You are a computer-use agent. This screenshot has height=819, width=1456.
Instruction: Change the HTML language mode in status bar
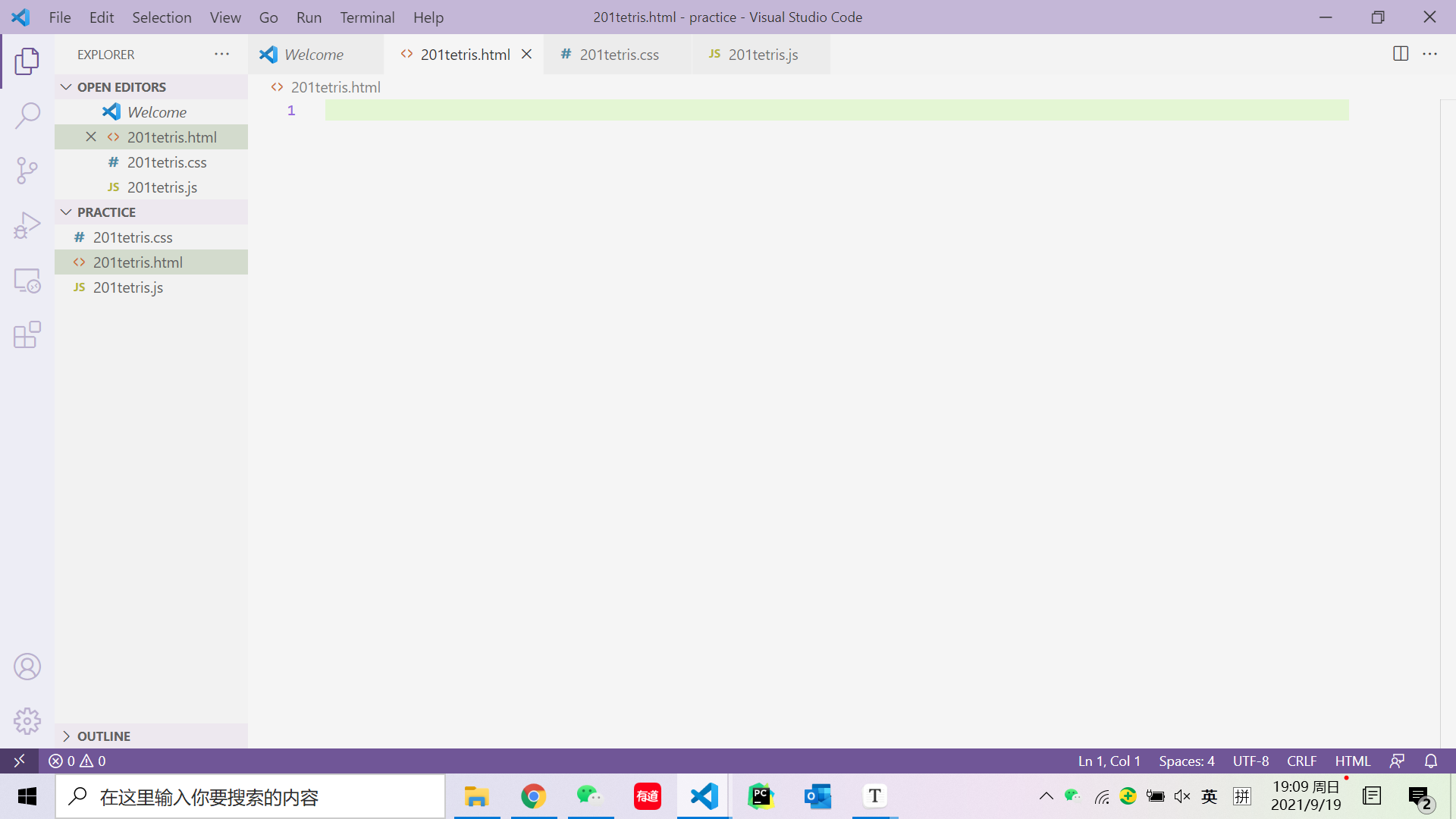click(x=1352, y=761)
